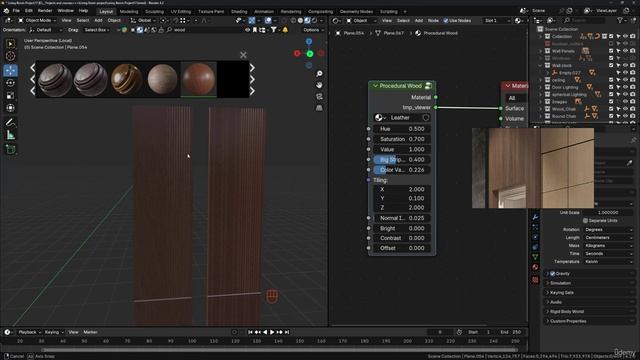Jump to the timeline end frame
The height and width of the screenshot is (360, 640).
287,332
